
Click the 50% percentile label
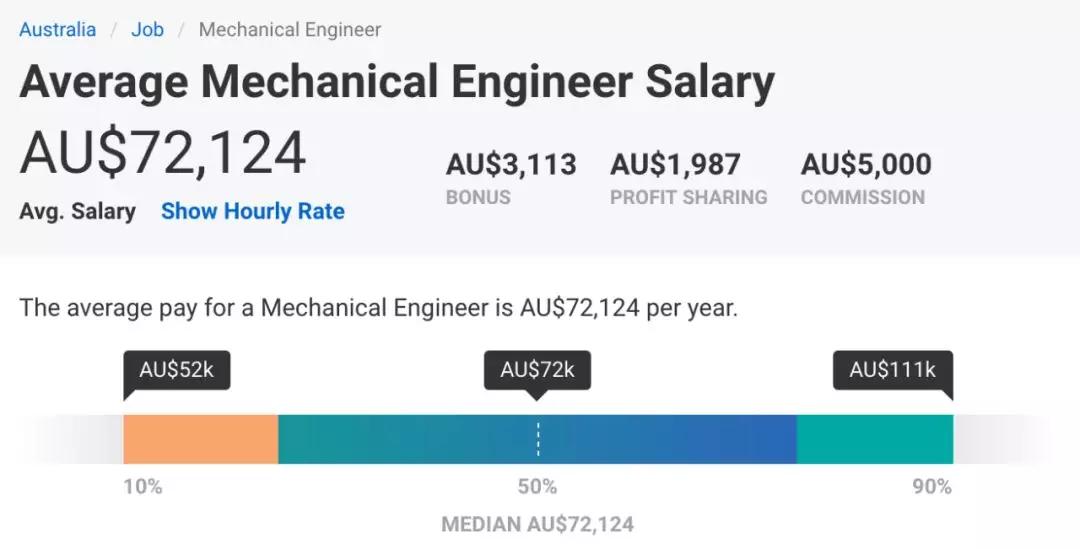537,487
